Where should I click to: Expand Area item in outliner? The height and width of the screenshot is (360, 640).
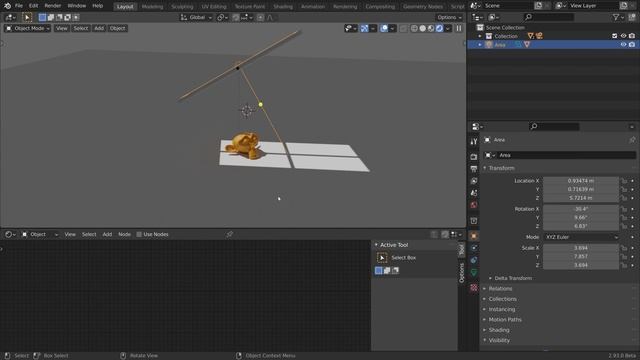point(480,44)
